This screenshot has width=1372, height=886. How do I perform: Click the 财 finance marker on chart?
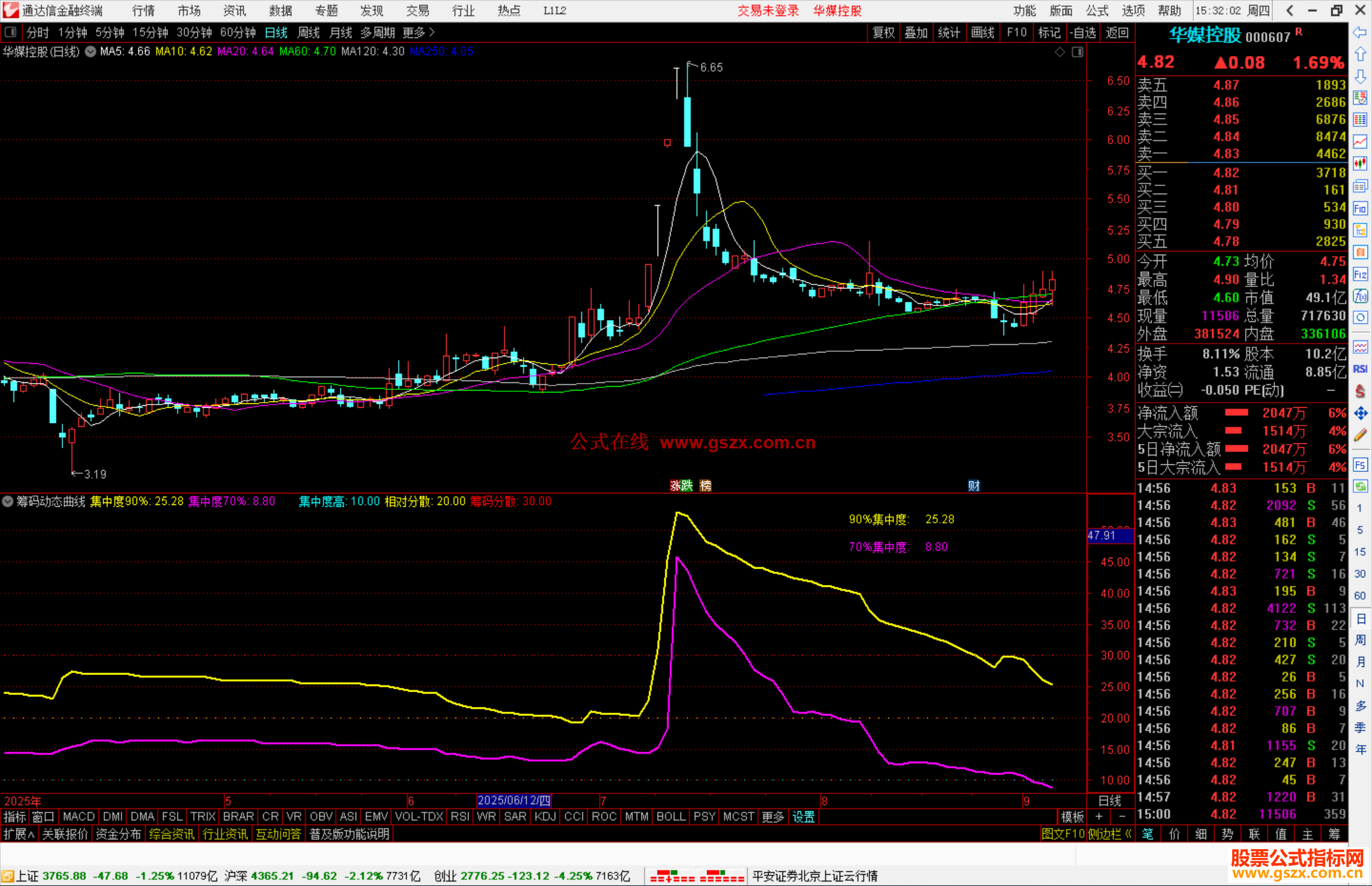coord(974,486)
